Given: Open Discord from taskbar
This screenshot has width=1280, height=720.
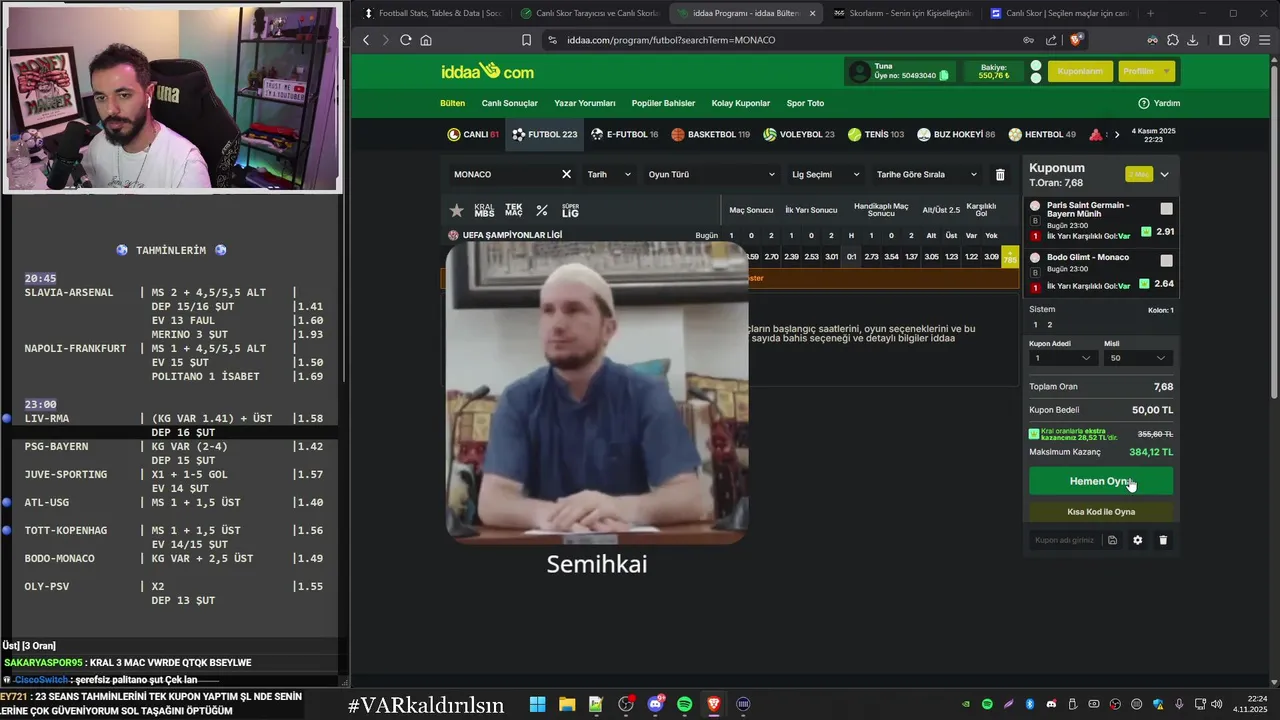Looking at the screenshot, I should [656, 704].
